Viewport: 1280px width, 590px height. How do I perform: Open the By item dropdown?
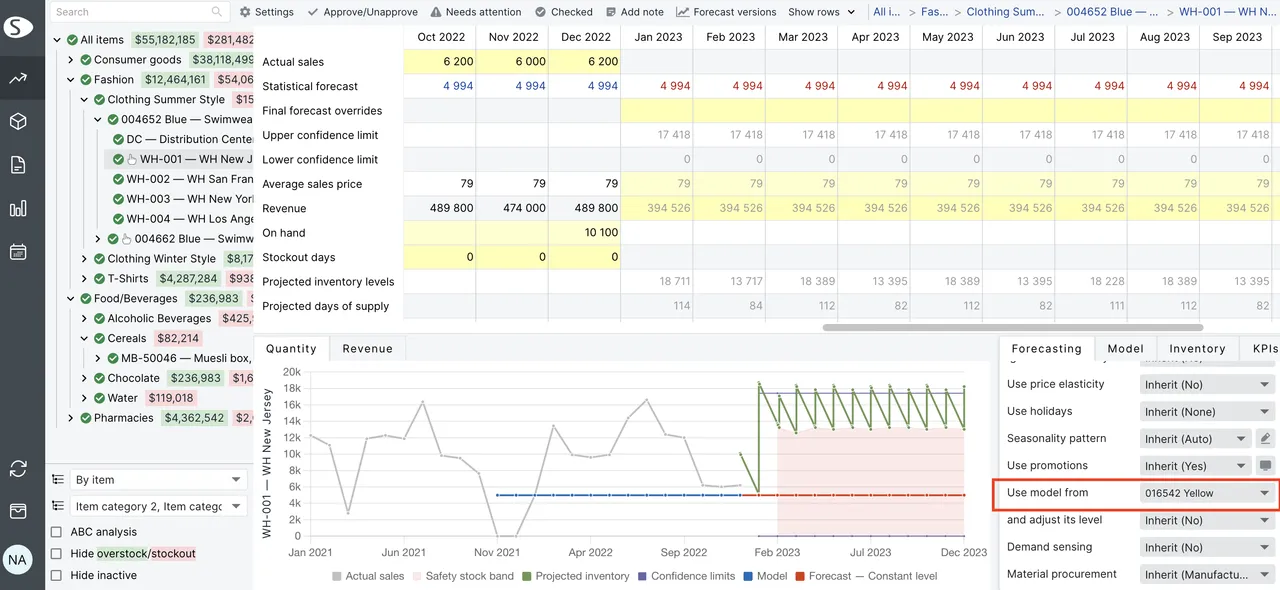point(158,480)
